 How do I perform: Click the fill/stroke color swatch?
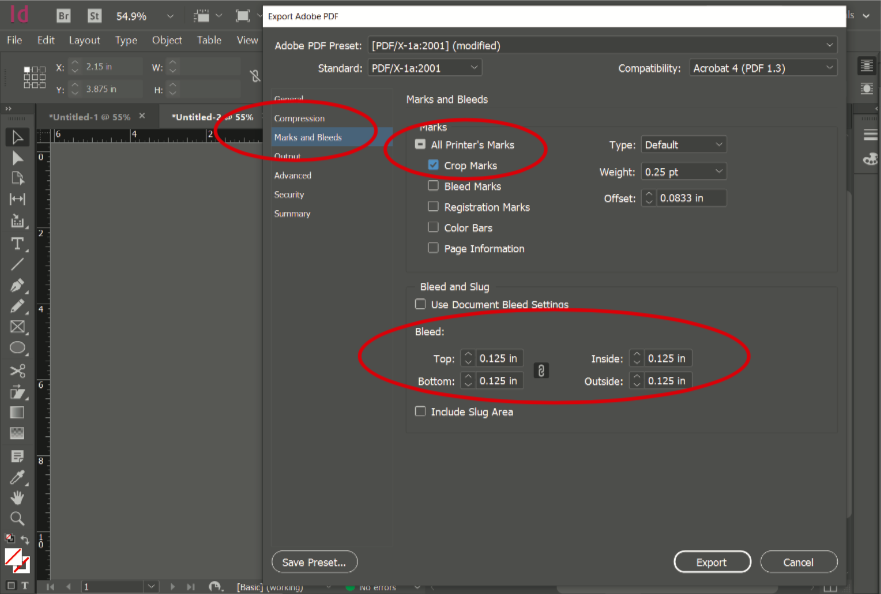[17, 561]
